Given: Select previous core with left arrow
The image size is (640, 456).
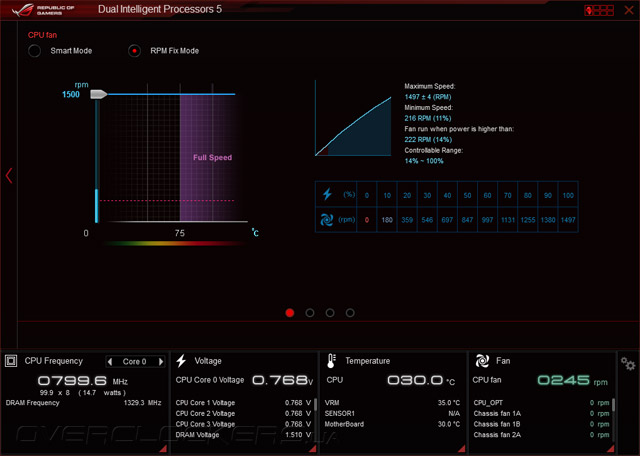Looking at the screenshot, I should click(x=110, y=362).
